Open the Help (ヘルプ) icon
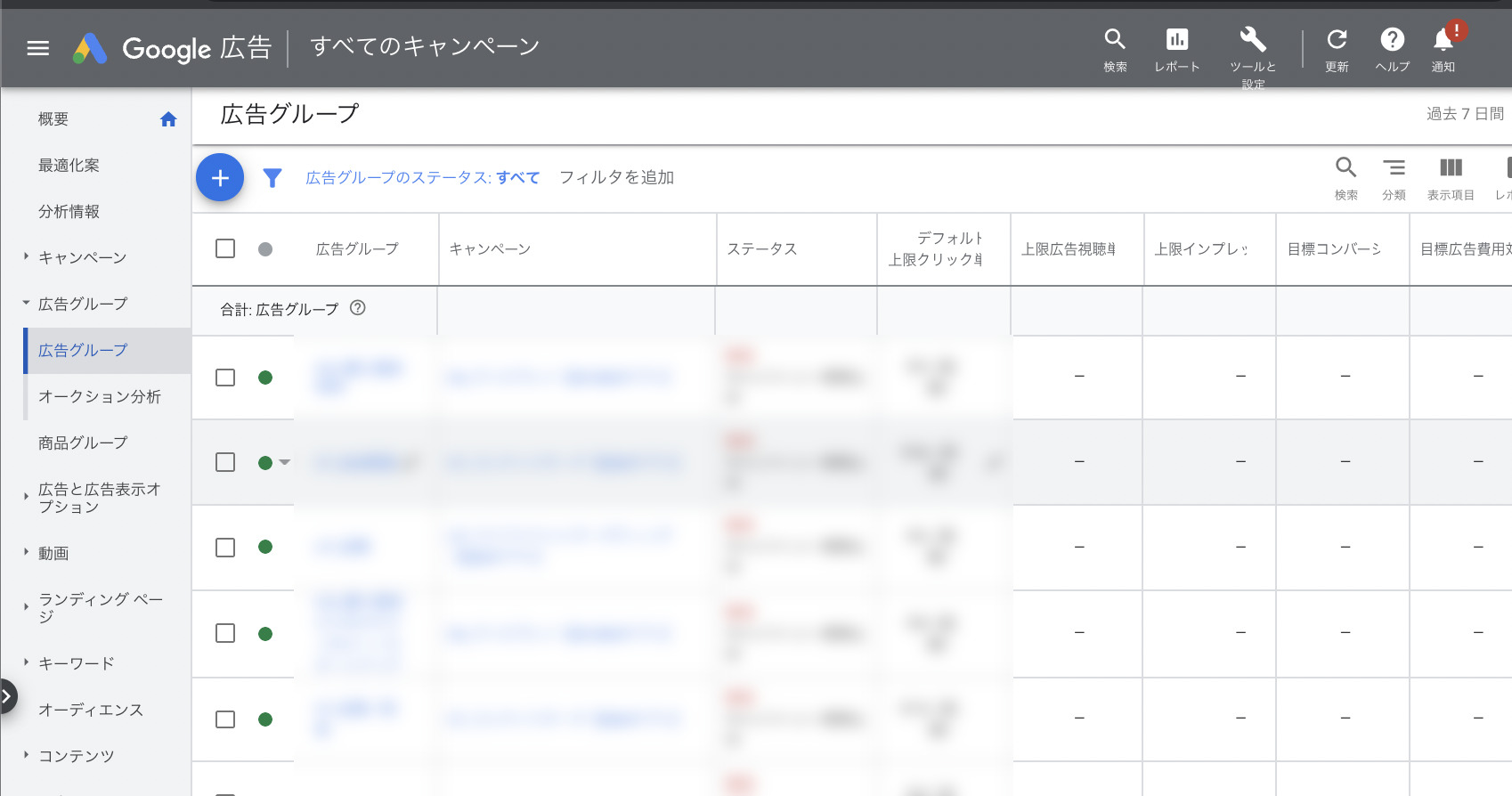The width and height of the screenshot is (1512, 796). click(x=1392, y=40)
